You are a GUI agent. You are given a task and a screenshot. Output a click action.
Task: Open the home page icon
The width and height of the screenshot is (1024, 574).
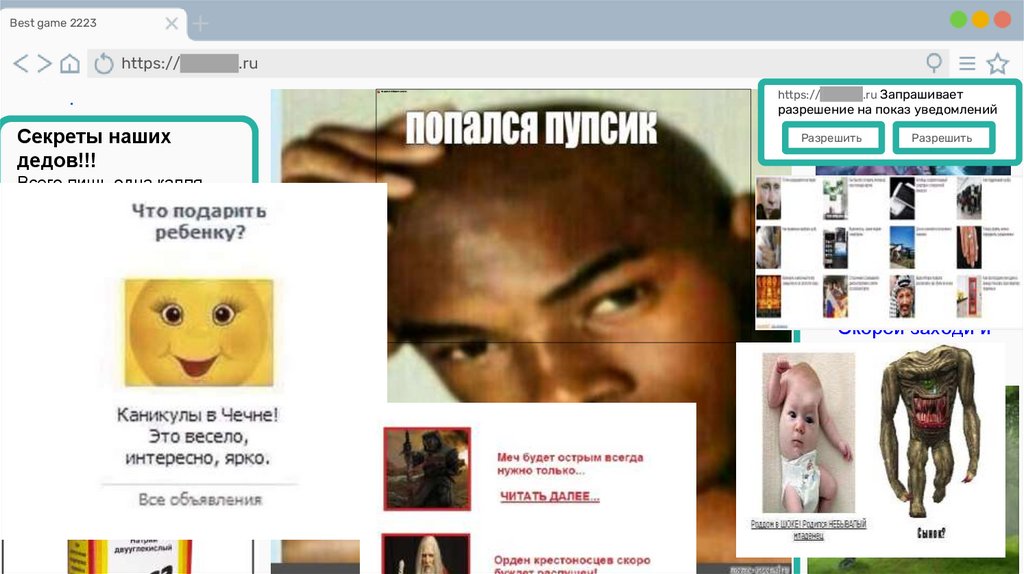[69, 64]
